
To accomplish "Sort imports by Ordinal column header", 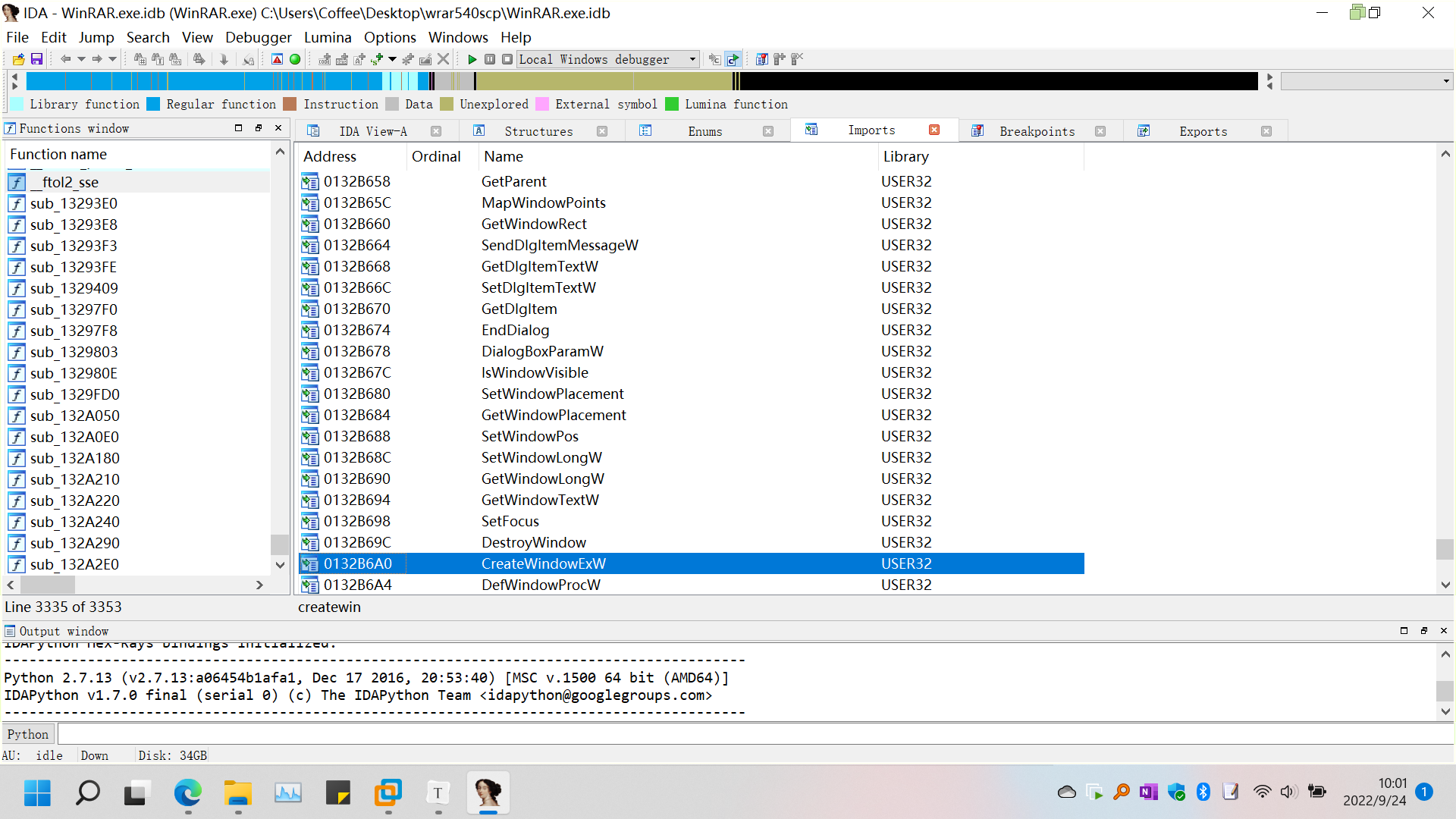I will pyautogui.click(x=442, y=156).
